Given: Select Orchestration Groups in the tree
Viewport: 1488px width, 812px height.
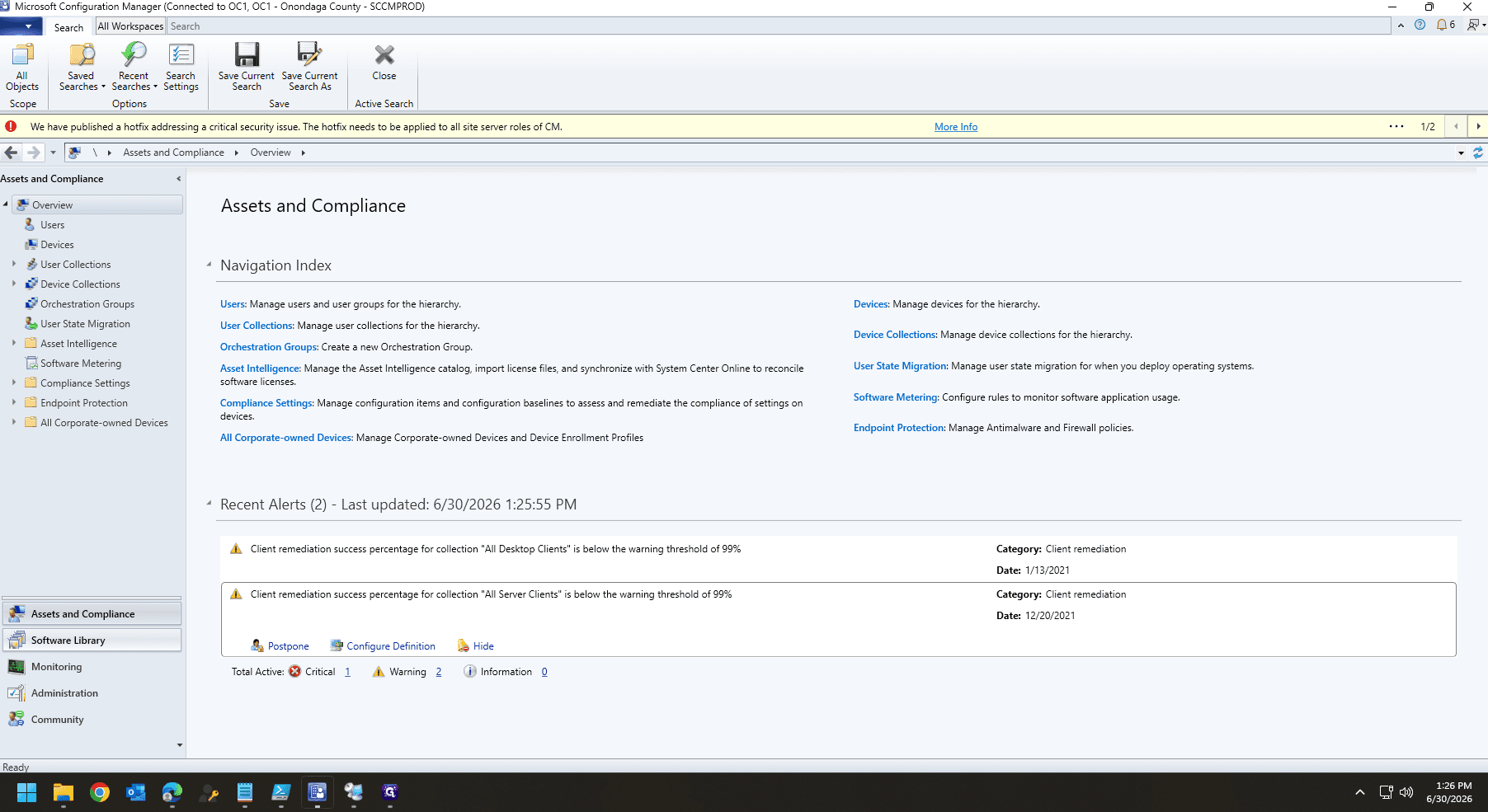Looking at the screenshot, I should click(x=87, y=304).
